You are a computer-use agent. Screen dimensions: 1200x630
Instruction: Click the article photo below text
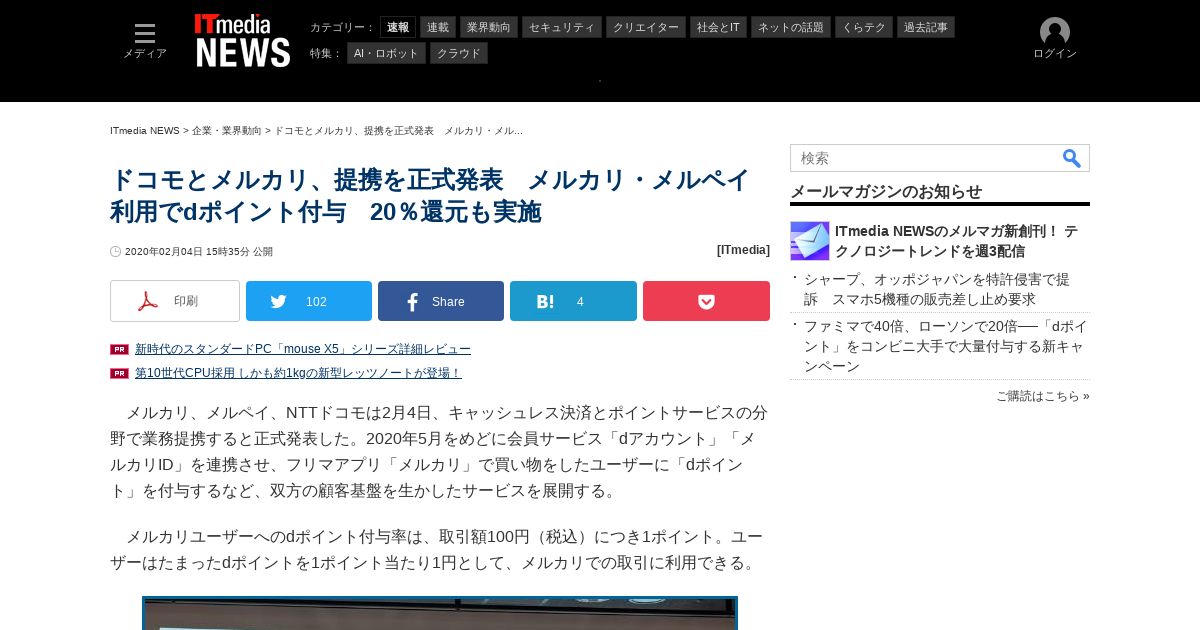click(x=440, y=613)
